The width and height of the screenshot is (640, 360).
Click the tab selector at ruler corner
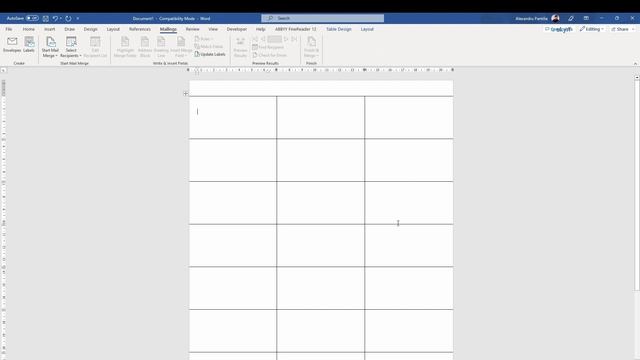[3, 70]
